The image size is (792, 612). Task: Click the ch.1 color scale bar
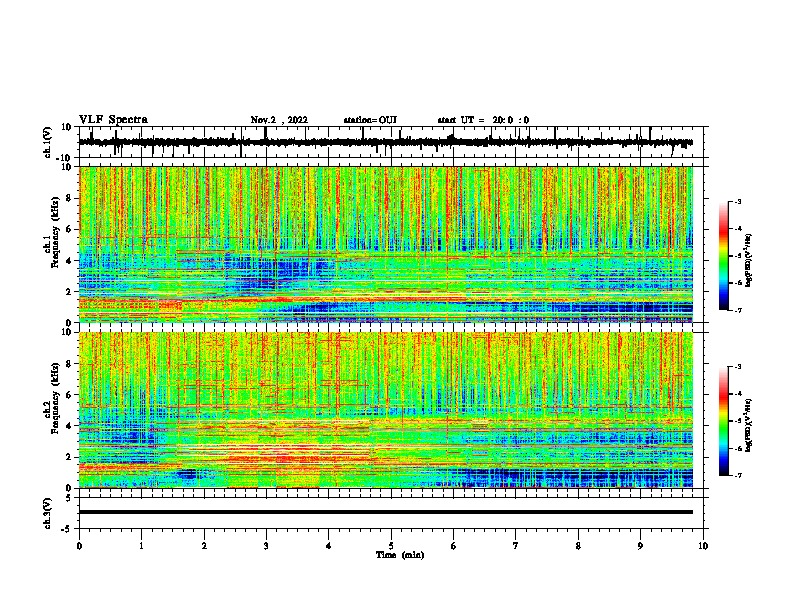coord(723,256)
